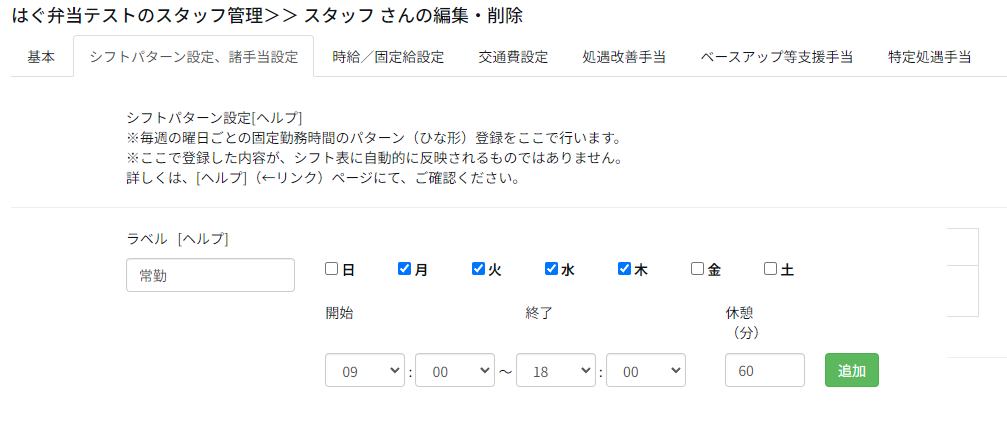Image resolution: width=1007 pixels, height=442 pixels.
Task: Click the green 追加 button
Action: click(x=851, y=370)
